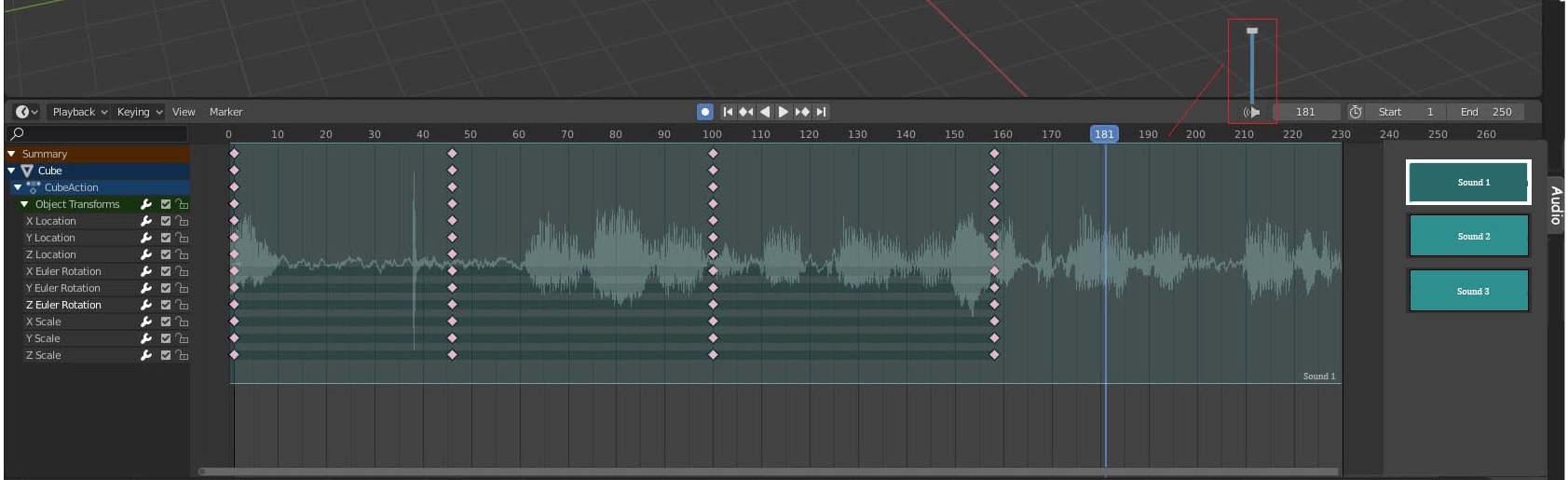The image size is (1568, 480).
Task: Click the Z Scale wrench icon
Action: click(x=146, y=355)
